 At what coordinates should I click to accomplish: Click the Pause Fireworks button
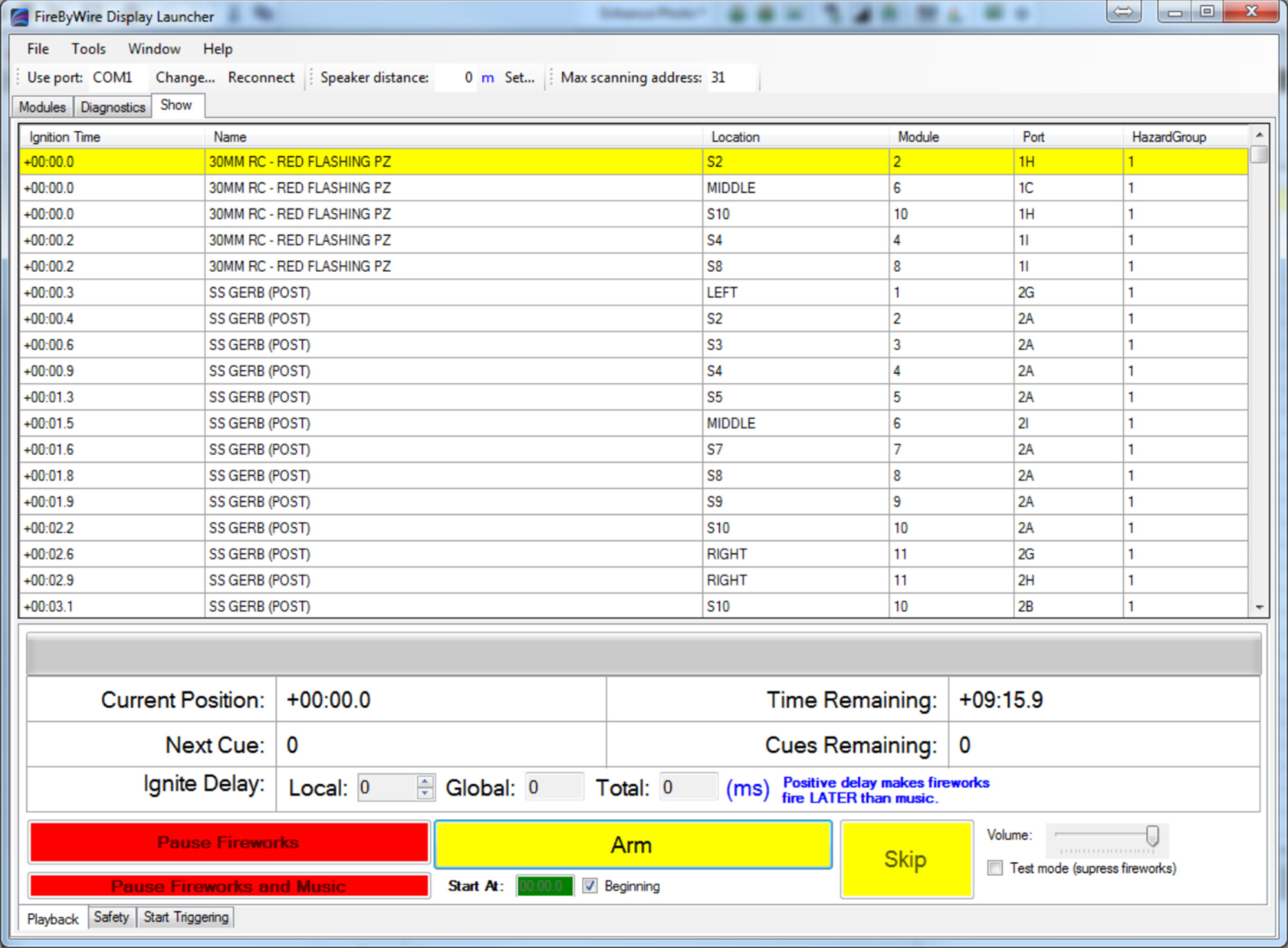coord(229,842)
